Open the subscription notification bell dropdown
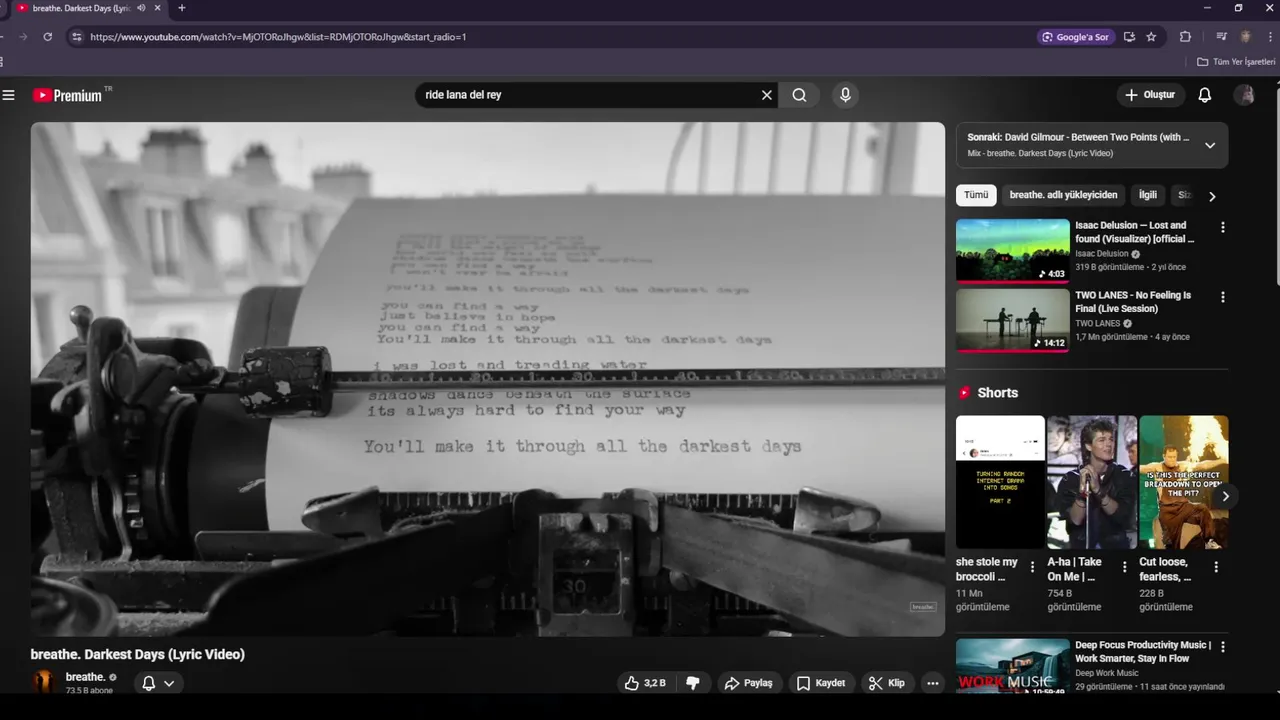The width and height of the screenshot is (1280, 720). click(x=158, y=683)
